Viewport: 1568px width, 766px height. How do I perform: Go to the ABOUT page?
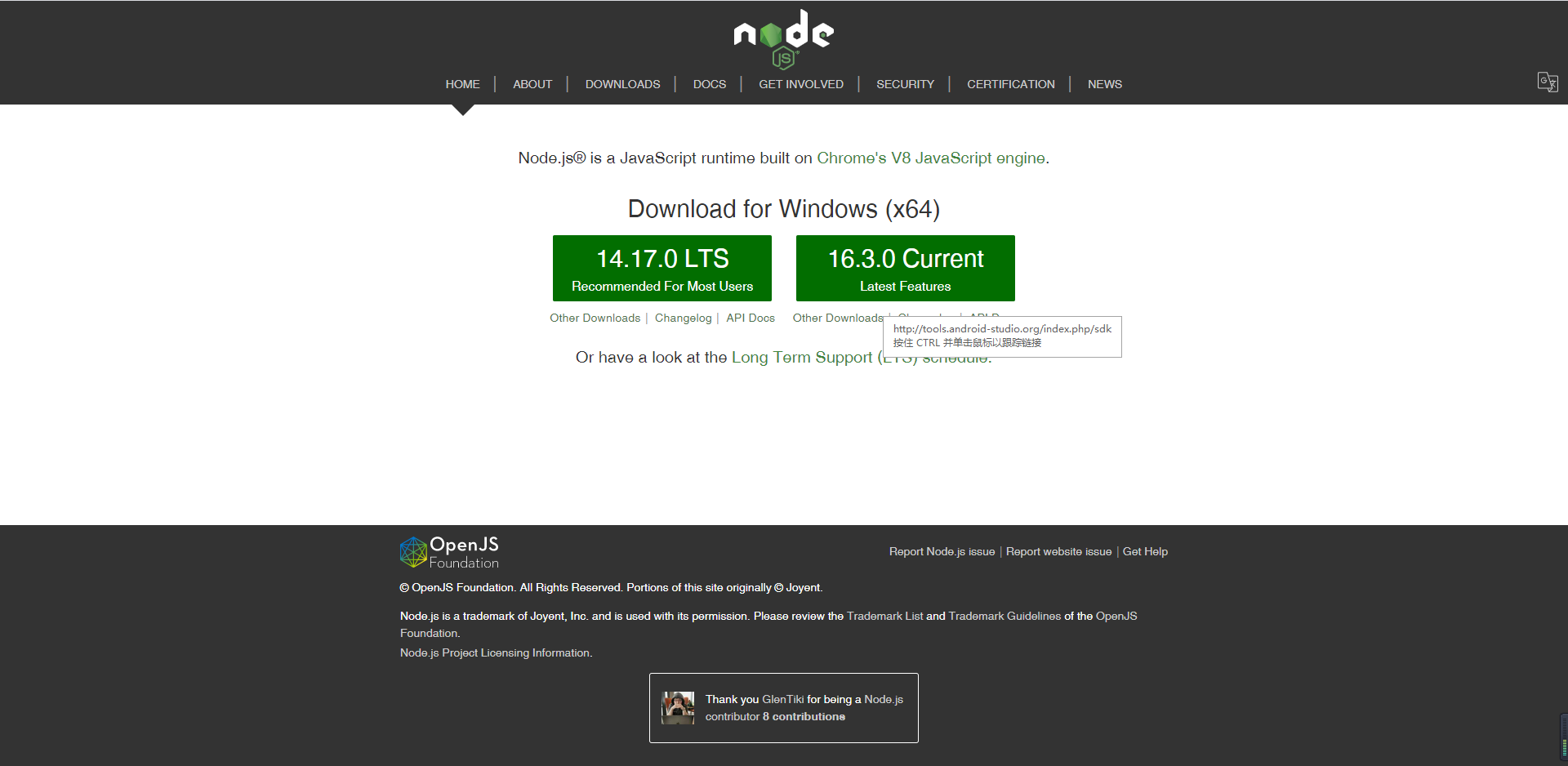532,84
